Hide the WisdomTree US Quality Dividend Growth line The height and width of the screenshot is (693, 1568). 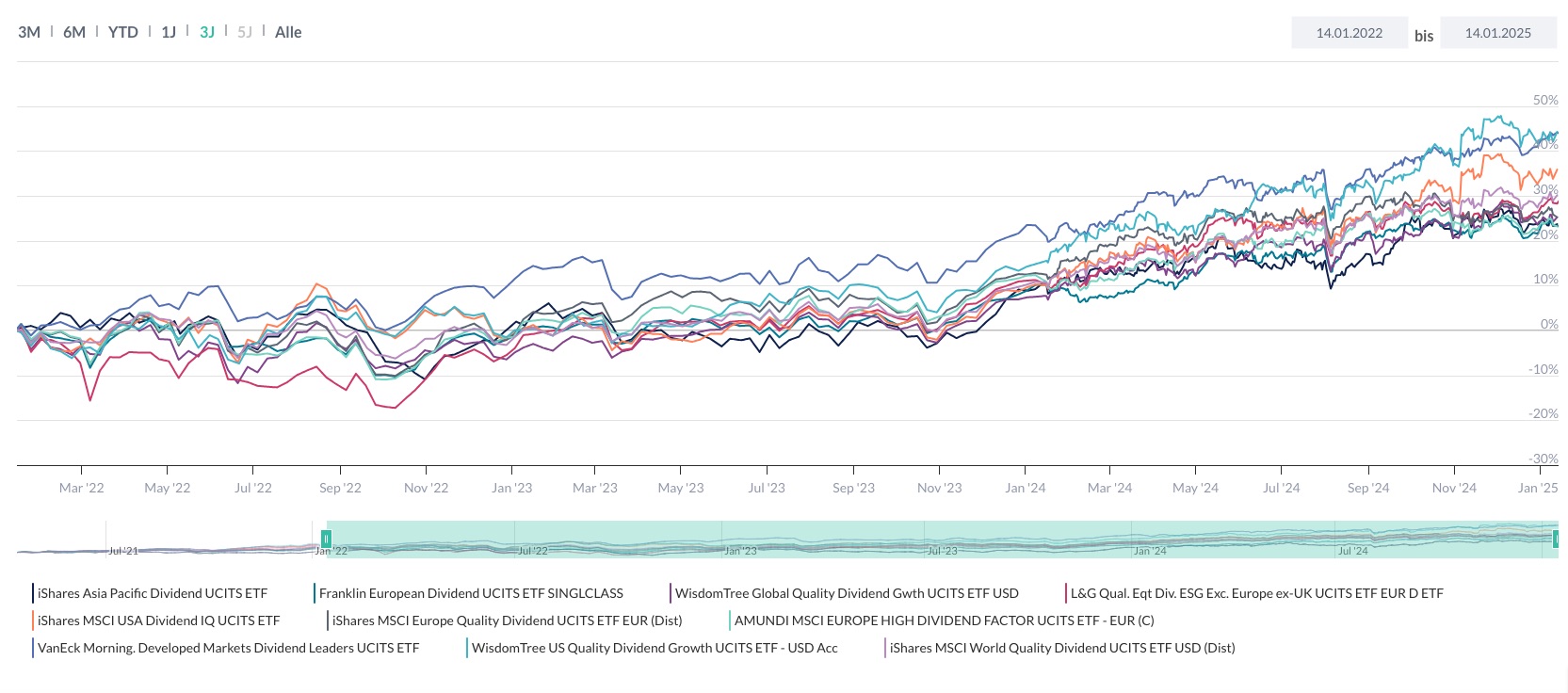coord(655,648)
